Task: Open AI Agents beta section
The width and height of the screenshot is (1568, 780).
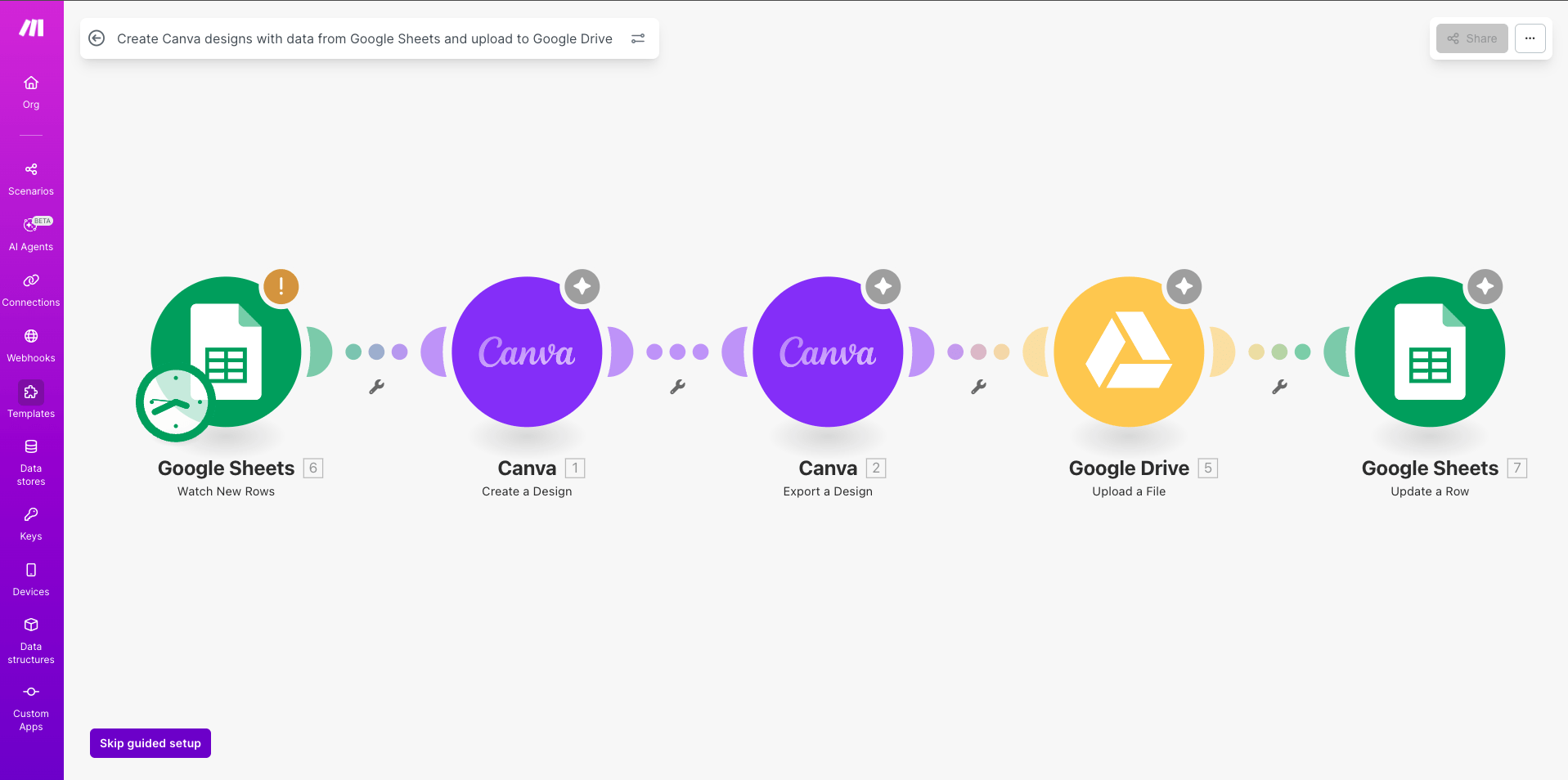Action: click(31, 234)
